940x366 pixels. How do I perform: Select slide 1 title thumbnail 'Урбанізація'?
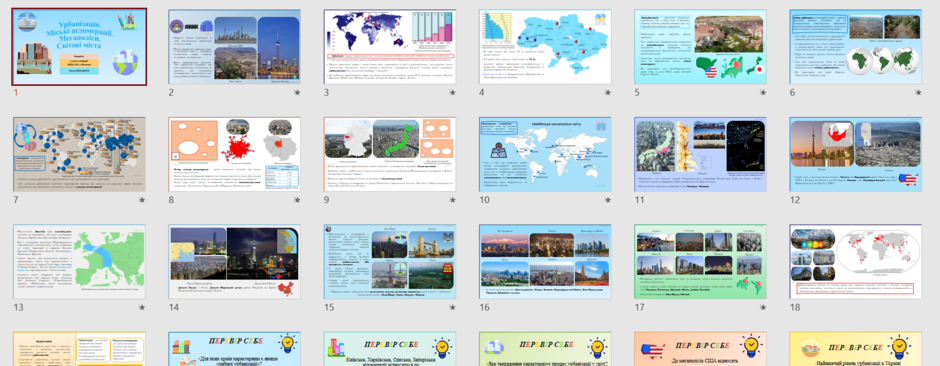[x=79, y=47]
